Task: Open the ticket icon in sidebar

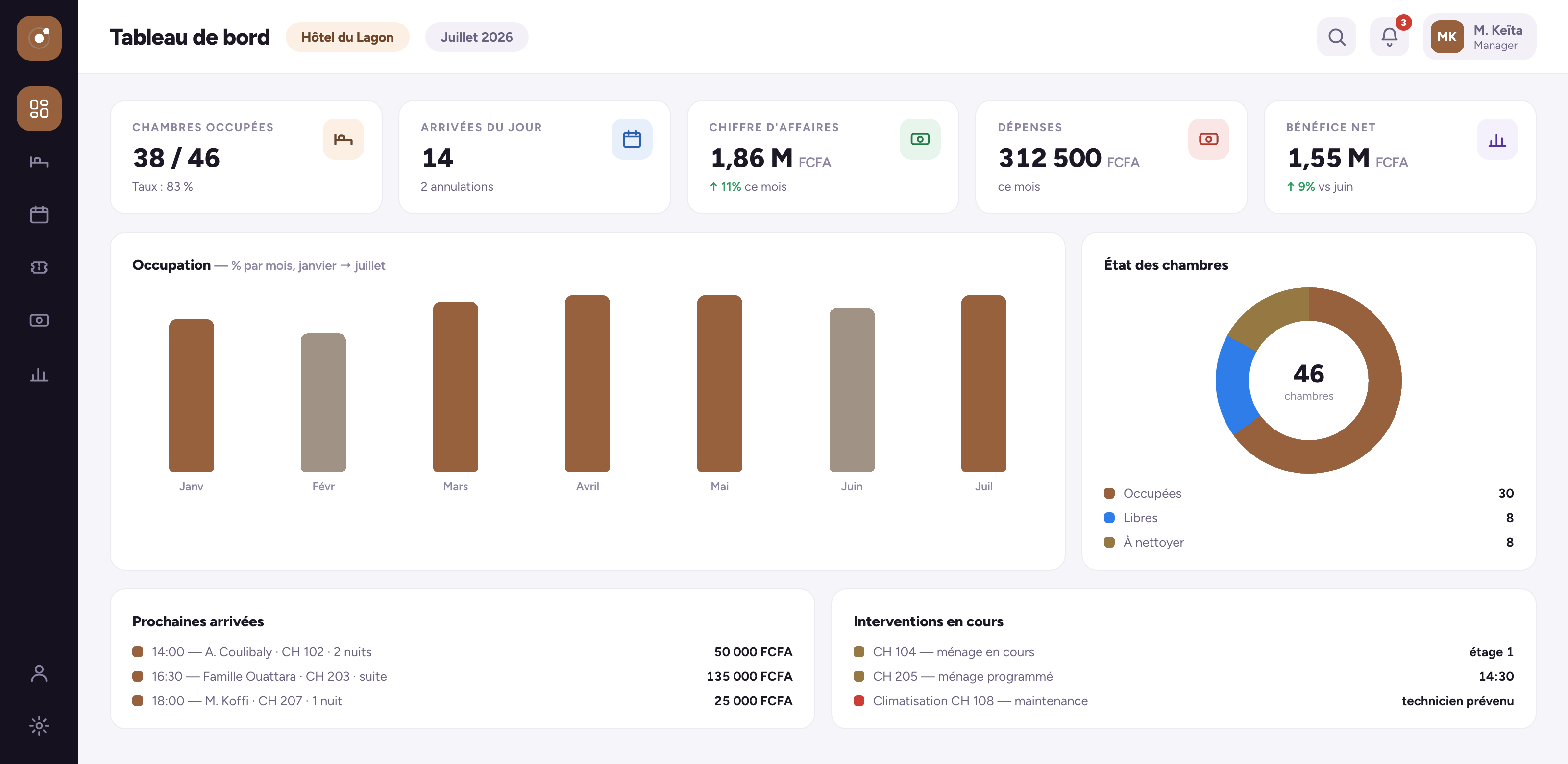Action: [x=39, y=267]
